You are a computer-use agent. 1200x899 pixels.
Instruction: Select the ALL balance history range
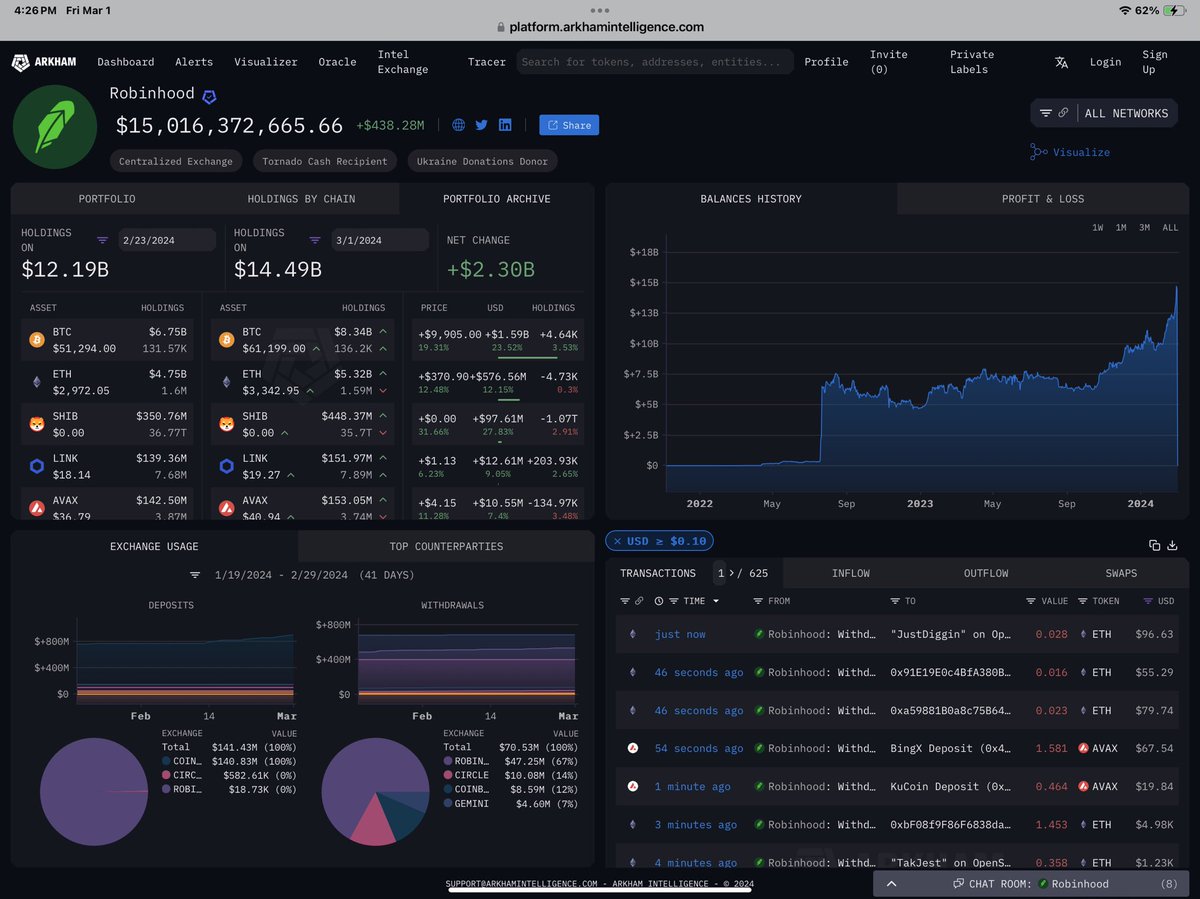tap(1170, 227)
